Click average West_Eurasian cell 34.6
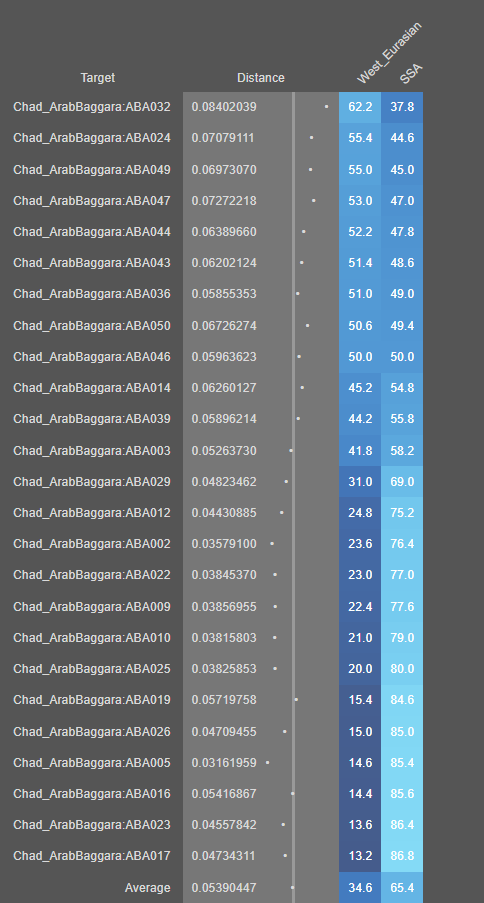Viewport: 484px width, 903px height. tap(360, 888)
